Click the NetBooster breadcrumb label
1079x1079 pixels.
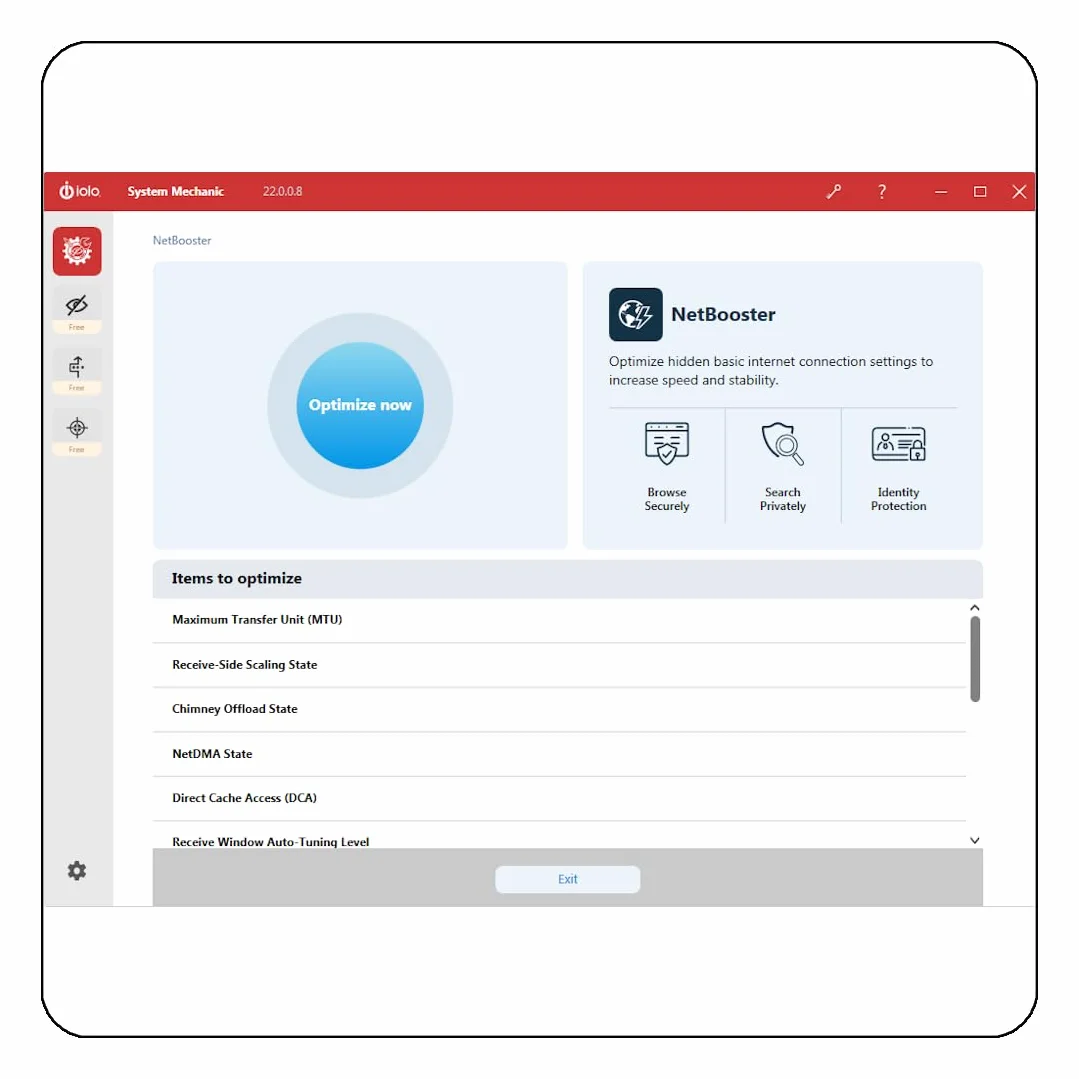[x=182, y=240]
